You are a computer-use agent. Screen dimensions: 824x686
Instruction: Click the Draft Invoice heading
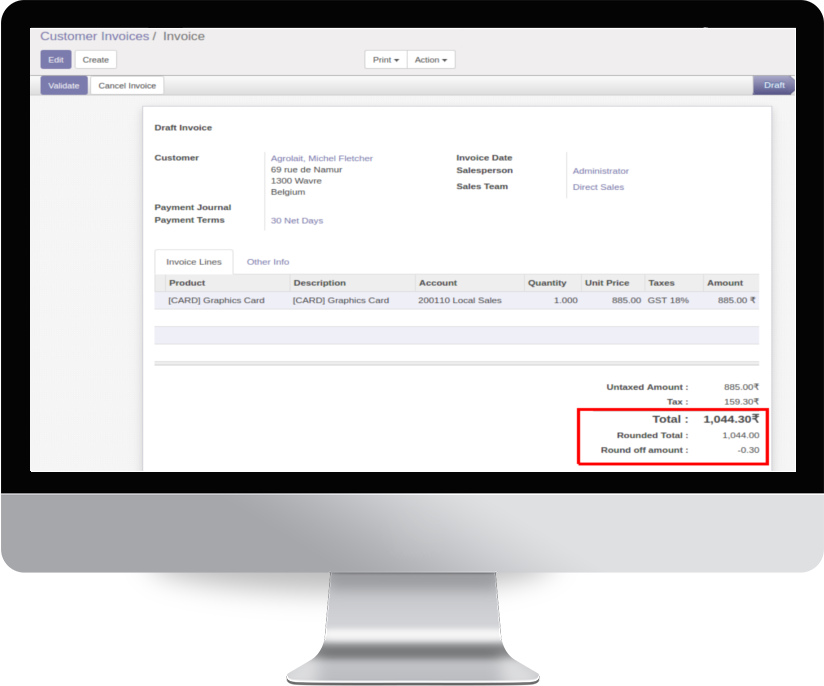click(x=183, y=128)
